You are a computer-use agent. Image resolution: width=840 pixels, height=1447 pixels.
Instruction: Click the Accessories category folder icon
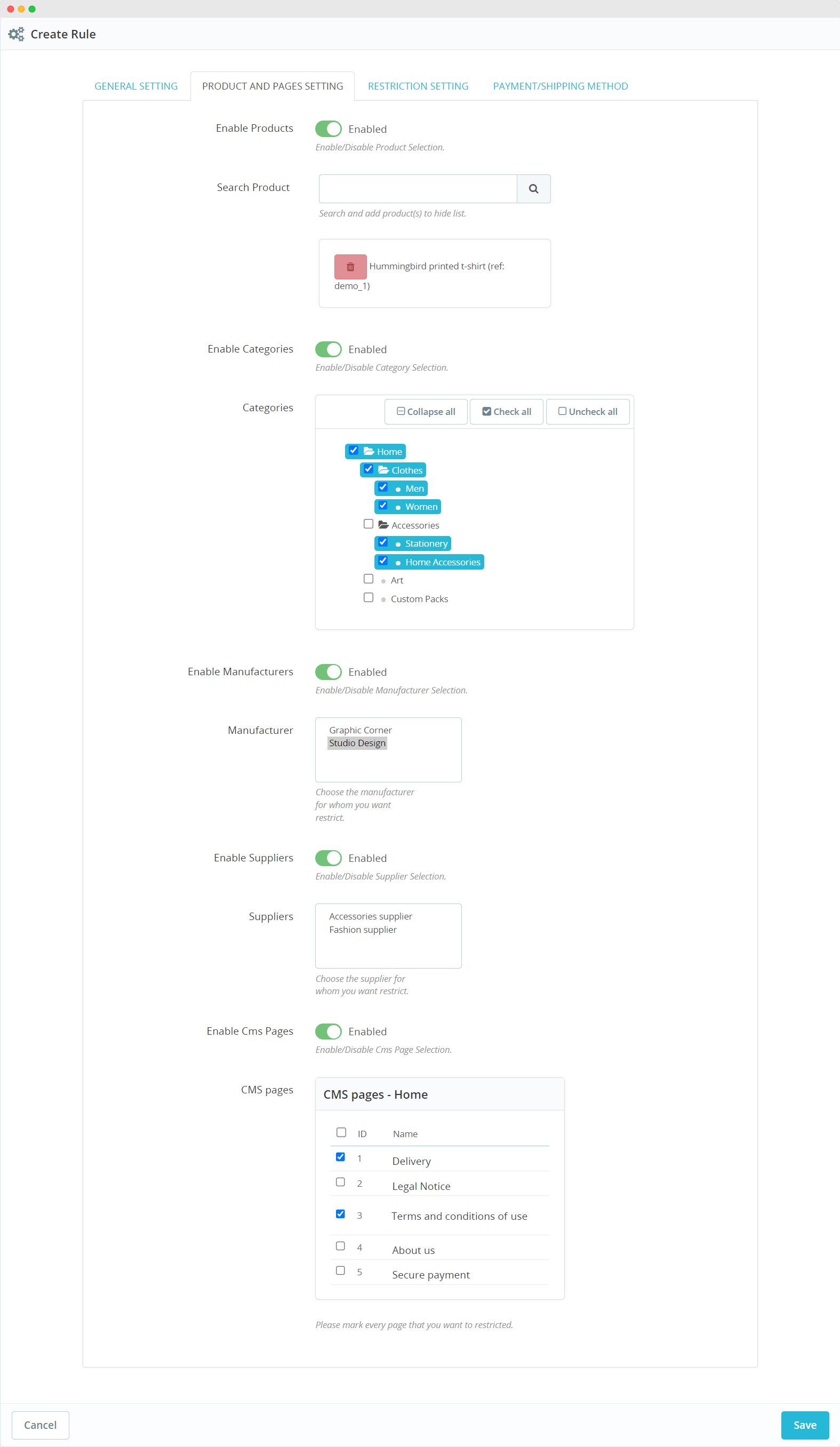click(383, 525)
